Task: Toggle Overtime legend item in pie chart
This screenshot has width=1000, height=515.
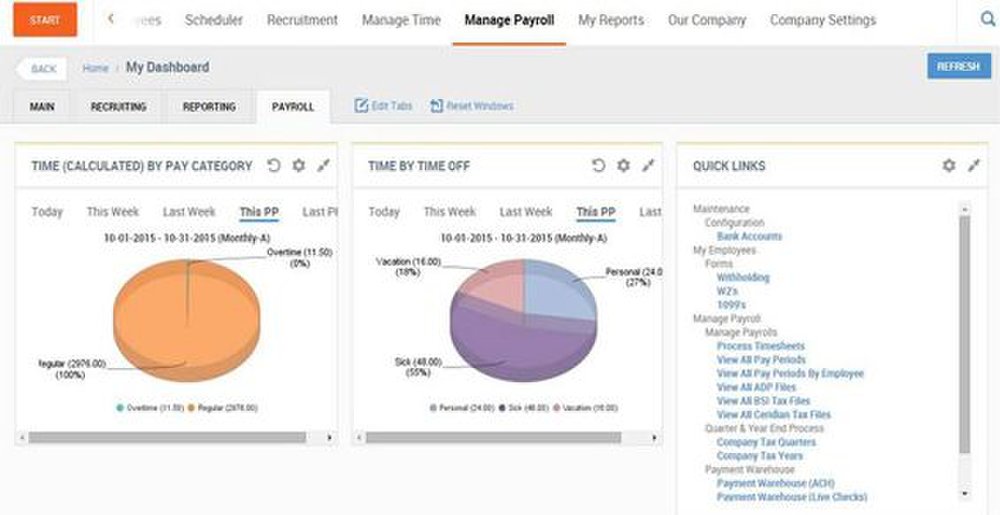Action: pyautogui.click(x=151, y=408)
